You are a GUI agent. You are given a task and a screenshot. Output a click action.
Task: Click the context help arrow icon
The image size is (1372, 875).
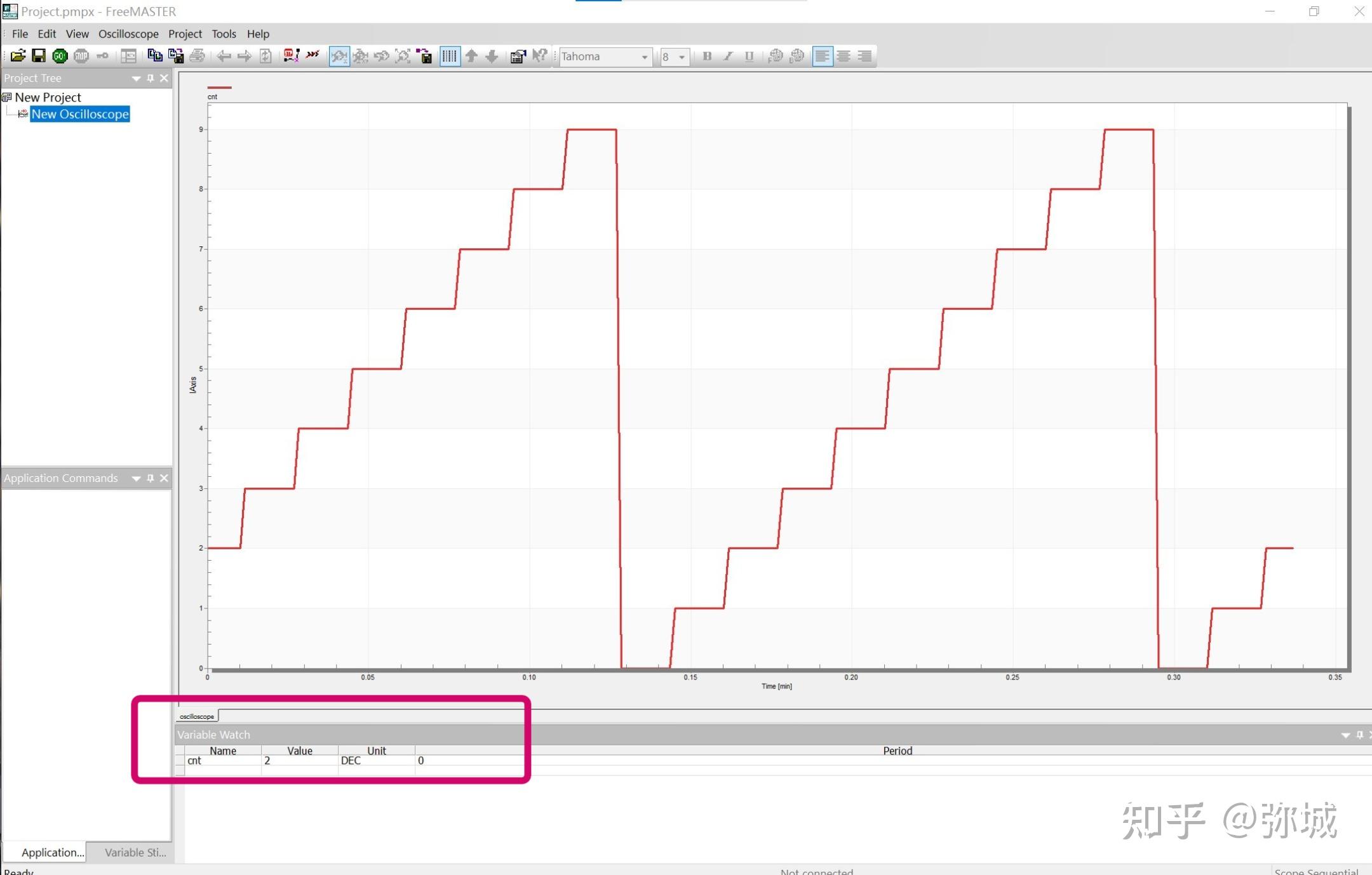tap(539, 57)
